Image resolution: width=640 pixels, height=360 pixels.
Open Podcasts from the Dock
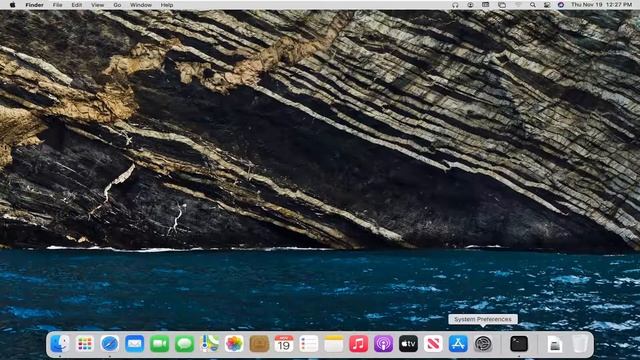point(384,344)
